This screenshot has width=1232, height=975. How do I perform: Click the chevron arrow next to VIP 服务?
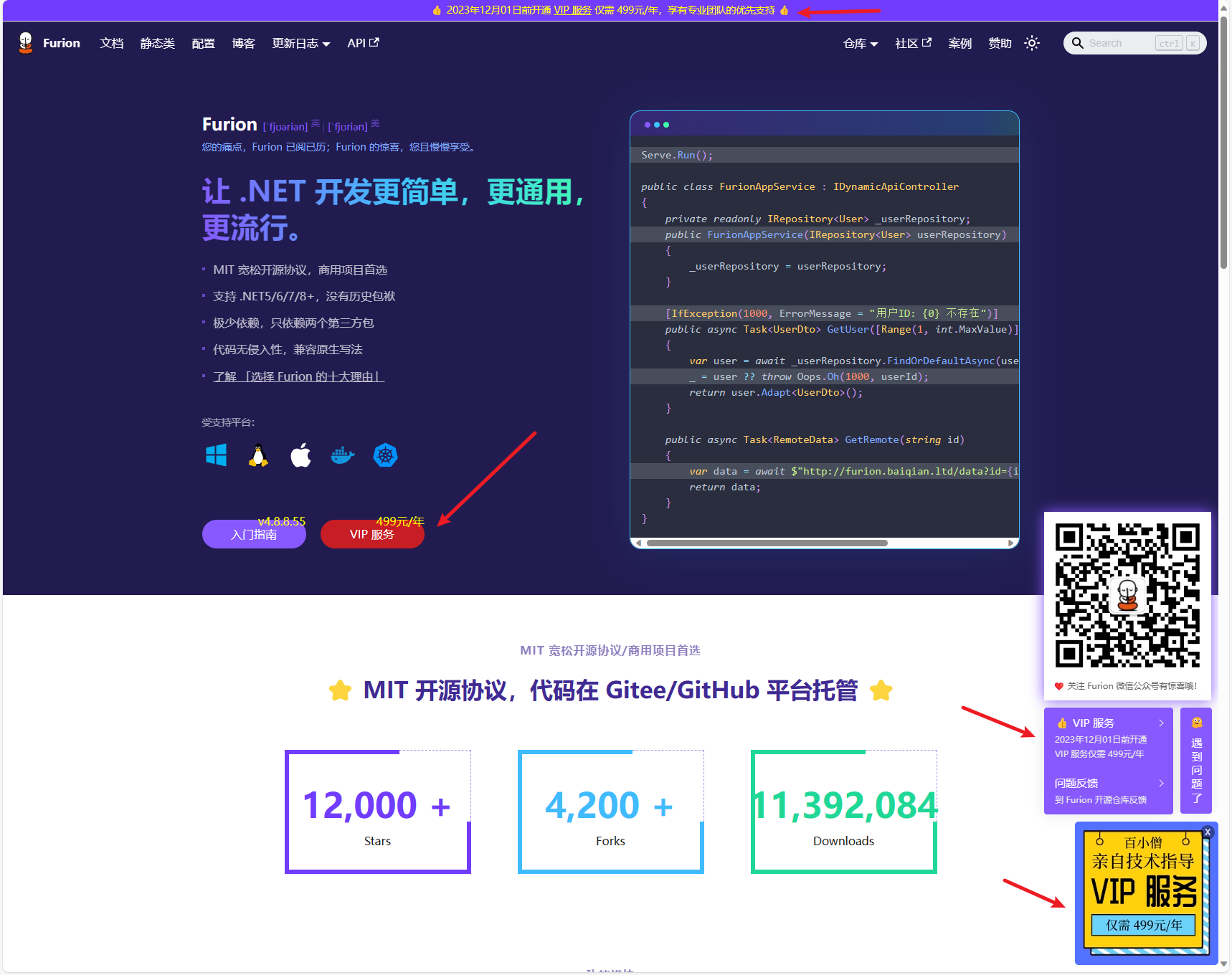pos(1162,723)
